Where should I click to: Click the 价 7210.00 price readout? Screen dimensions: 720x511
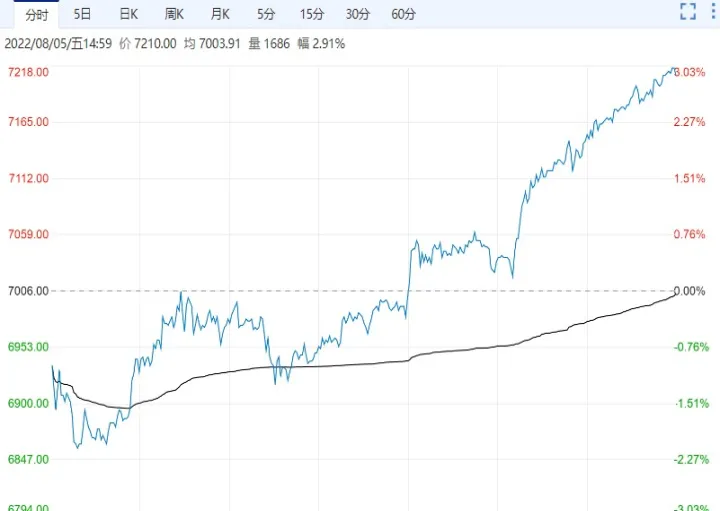(148, 44)
